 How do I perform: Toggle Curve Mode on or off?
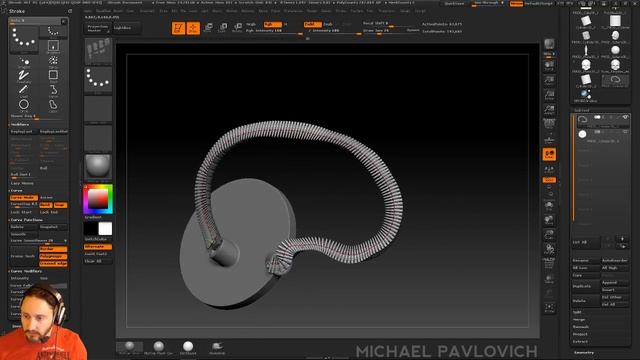click(24, 198)
